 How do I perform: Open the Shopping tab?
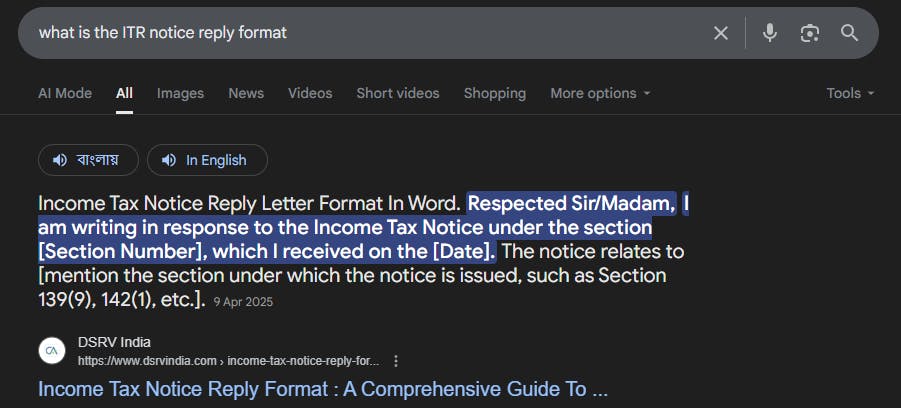(x=494, y=93)
